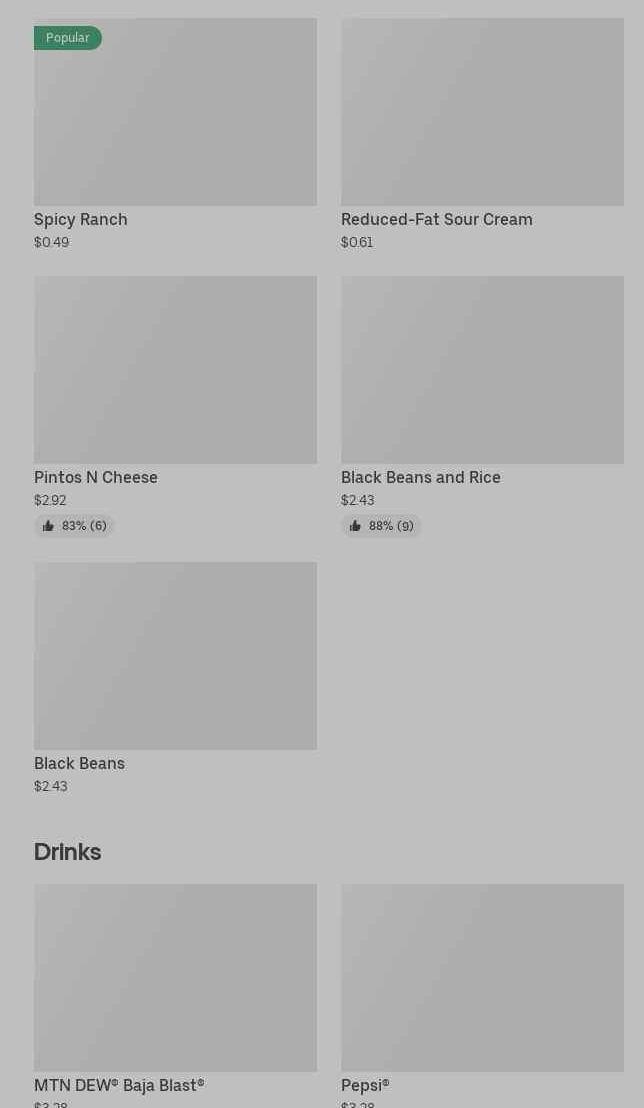Open the Black Beans item image

click(x=175, y=656)
